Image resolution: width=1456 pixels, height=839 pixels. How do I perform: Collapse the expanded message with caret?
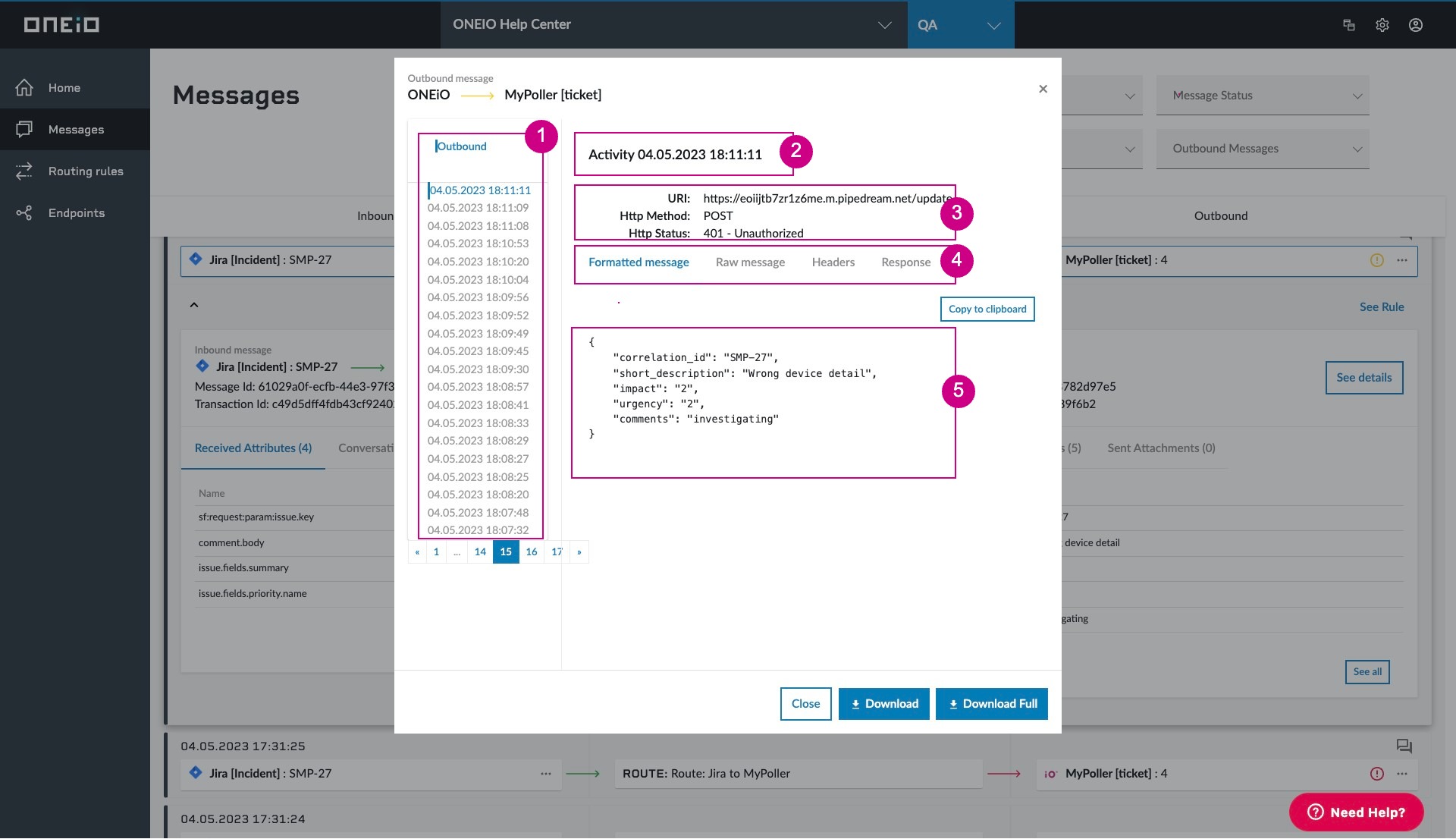(194, 305)
